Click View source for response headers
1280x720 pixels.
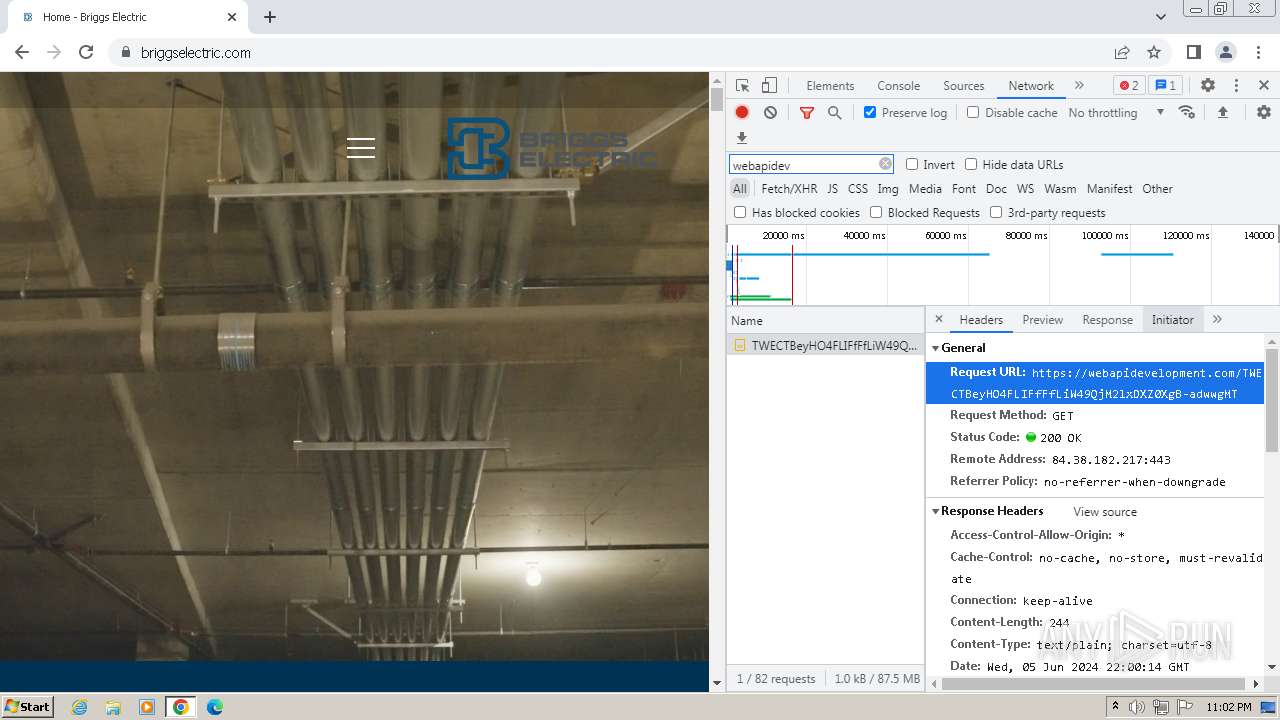coord(1105,512)
